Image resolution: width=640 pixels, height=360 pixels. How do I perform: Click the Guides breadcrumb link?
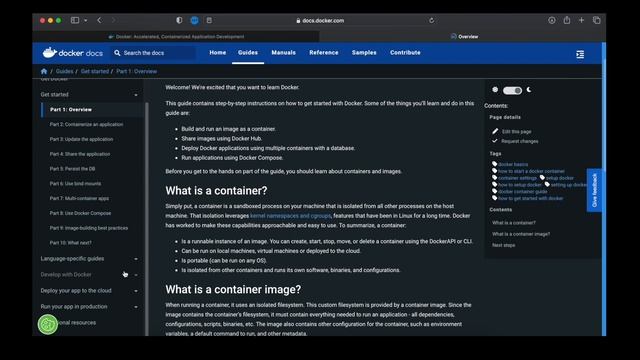[64, 71]
